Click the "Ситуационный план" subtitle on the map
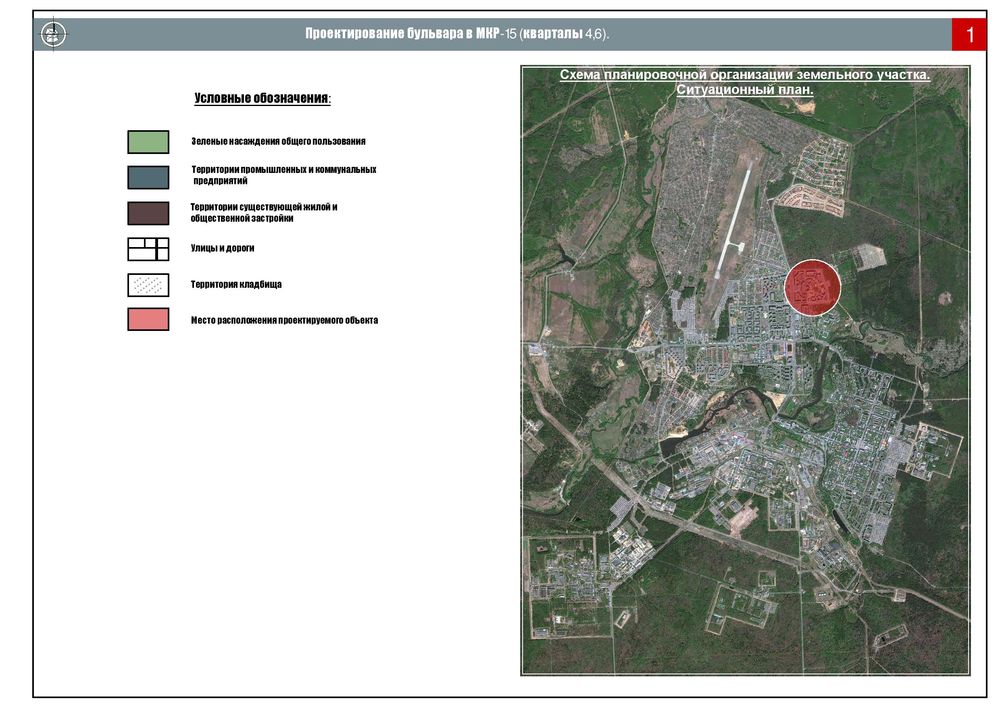 click(x=744, y=90)
